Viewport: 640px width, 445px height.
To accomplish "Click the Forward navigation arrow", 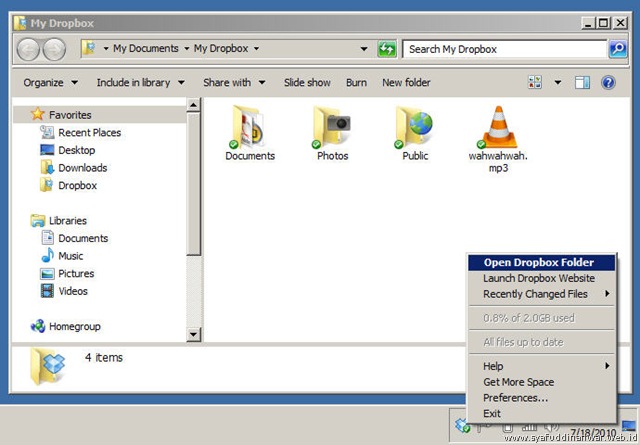I will (54, 50).
